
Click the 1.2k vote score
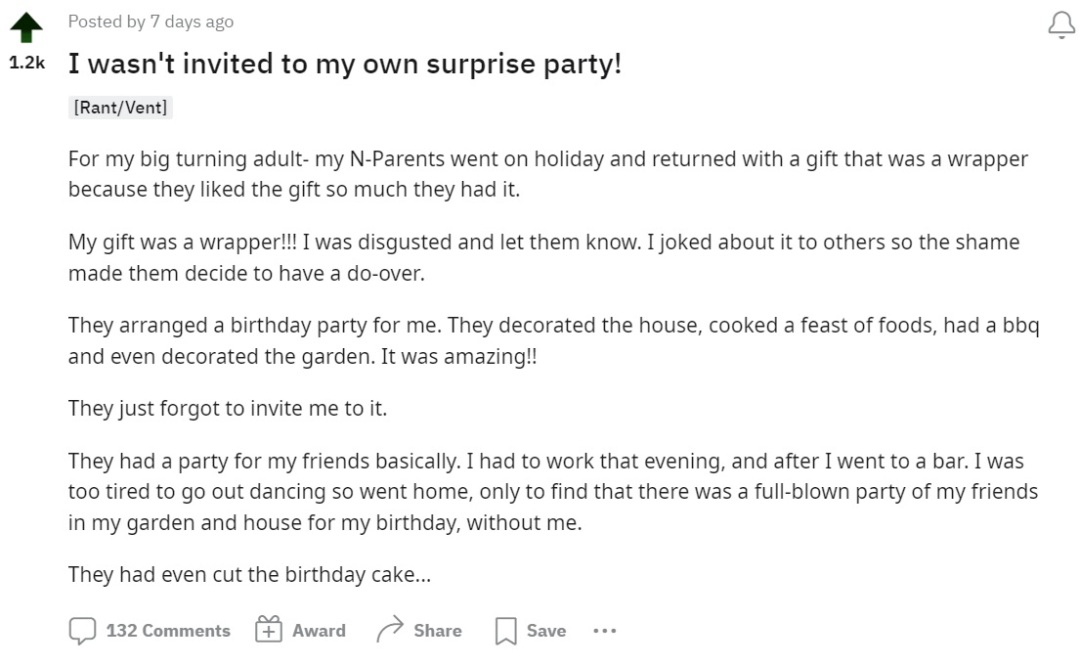[x=27, y=62]
